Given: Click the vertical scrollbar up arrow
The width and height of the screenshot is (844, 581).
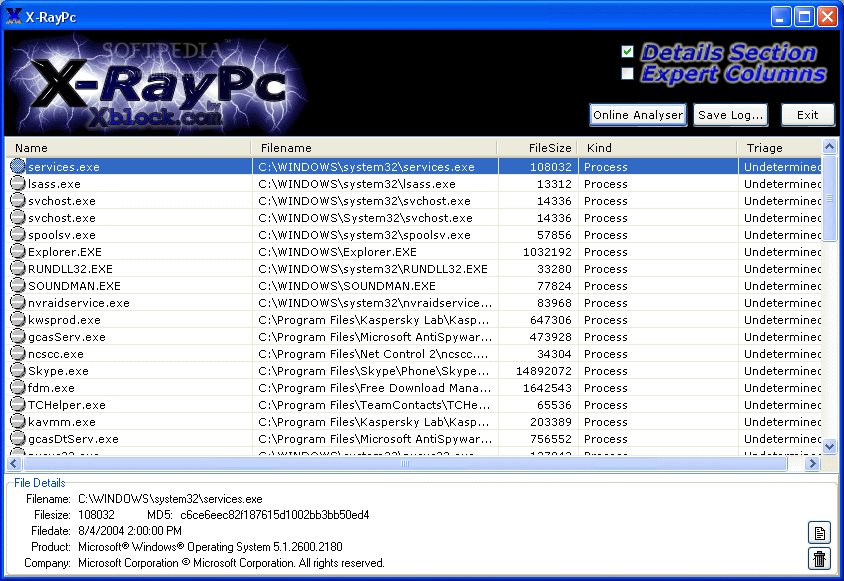Looking at the screenshot, I should 829,146.
